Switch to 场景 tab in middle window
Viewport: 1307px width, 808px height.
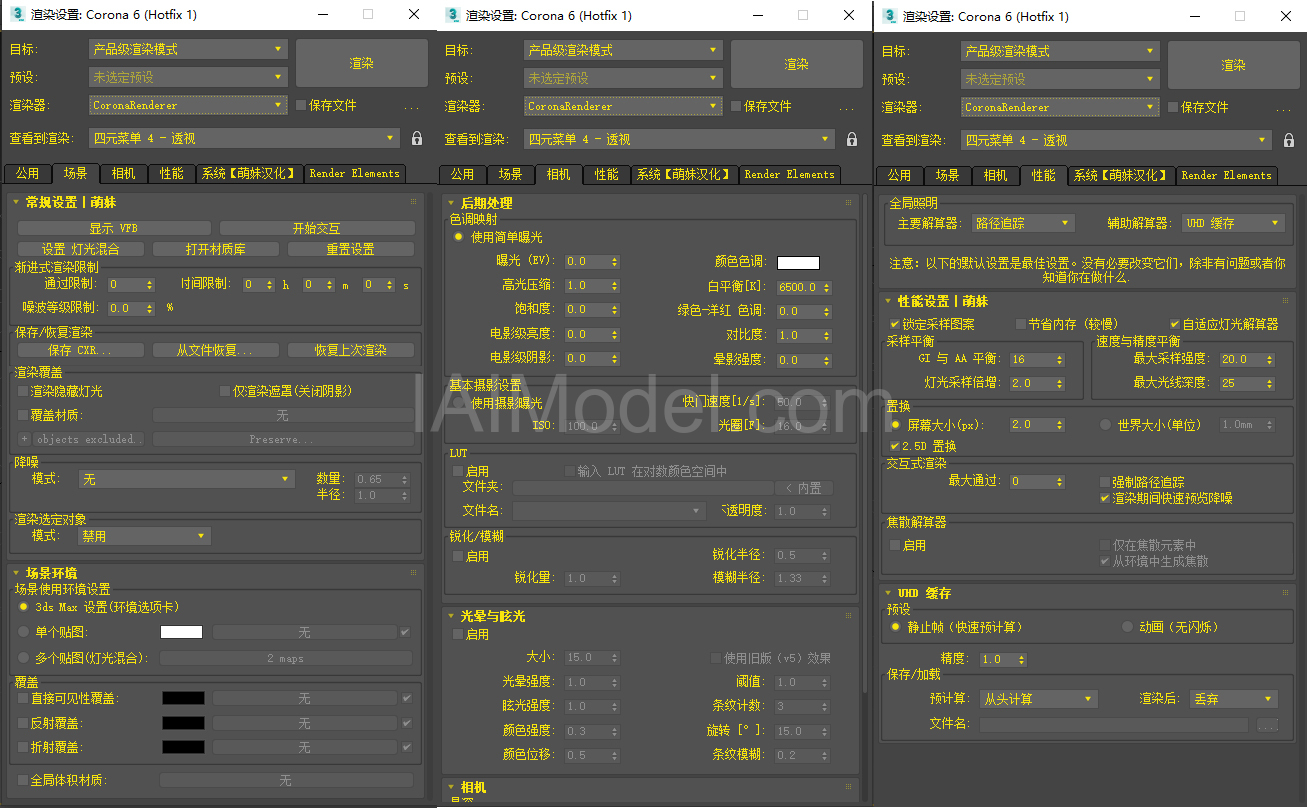click(x=510, y=175)
